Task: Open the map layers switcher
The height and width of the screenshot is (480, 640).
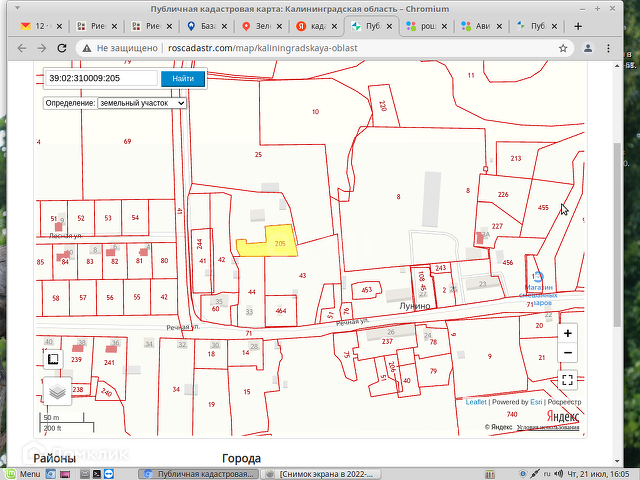Action: click(x=58, y=391)
